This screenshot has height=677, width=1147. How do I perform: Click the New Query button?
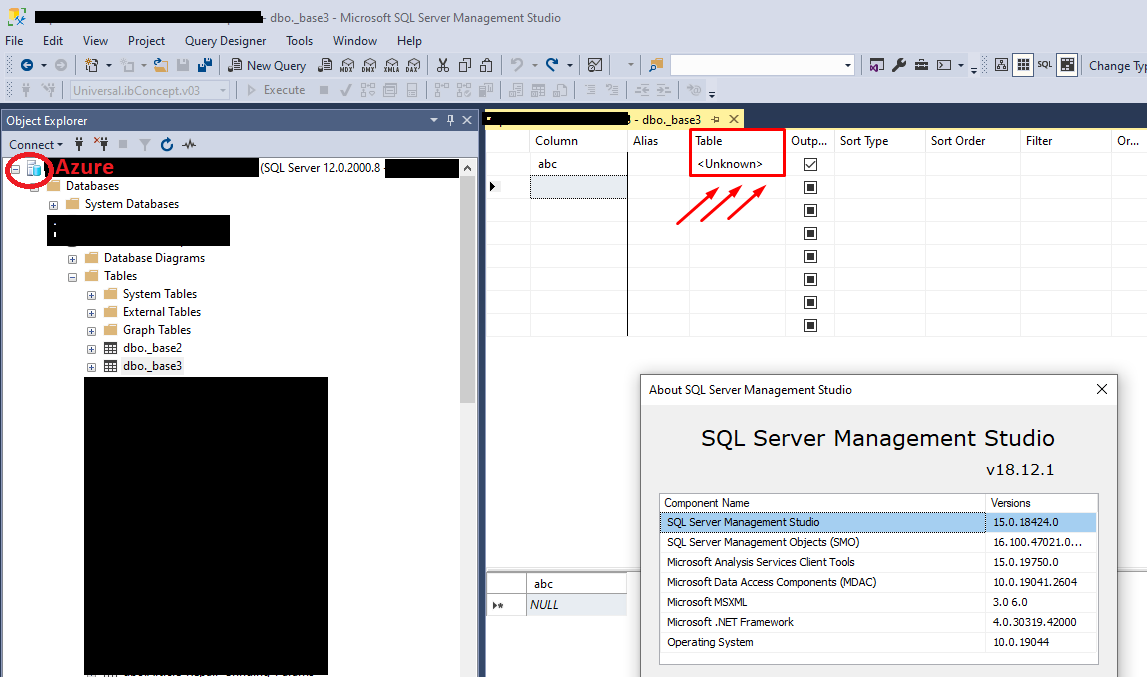pyautogui.click(x=267, y=65)
